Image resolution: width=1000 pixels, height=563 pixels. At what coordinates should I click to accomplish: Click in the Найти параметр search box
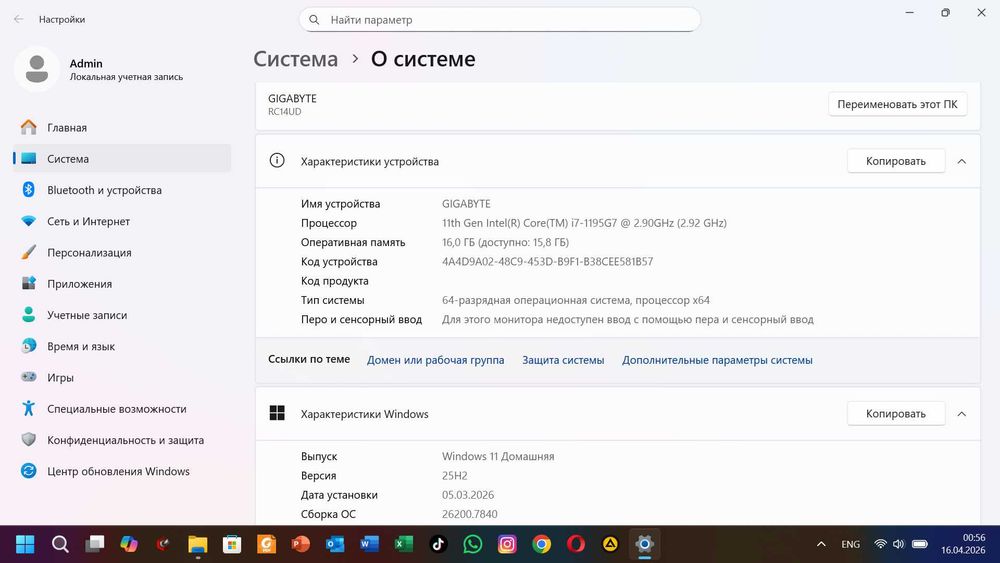[499, 20]
